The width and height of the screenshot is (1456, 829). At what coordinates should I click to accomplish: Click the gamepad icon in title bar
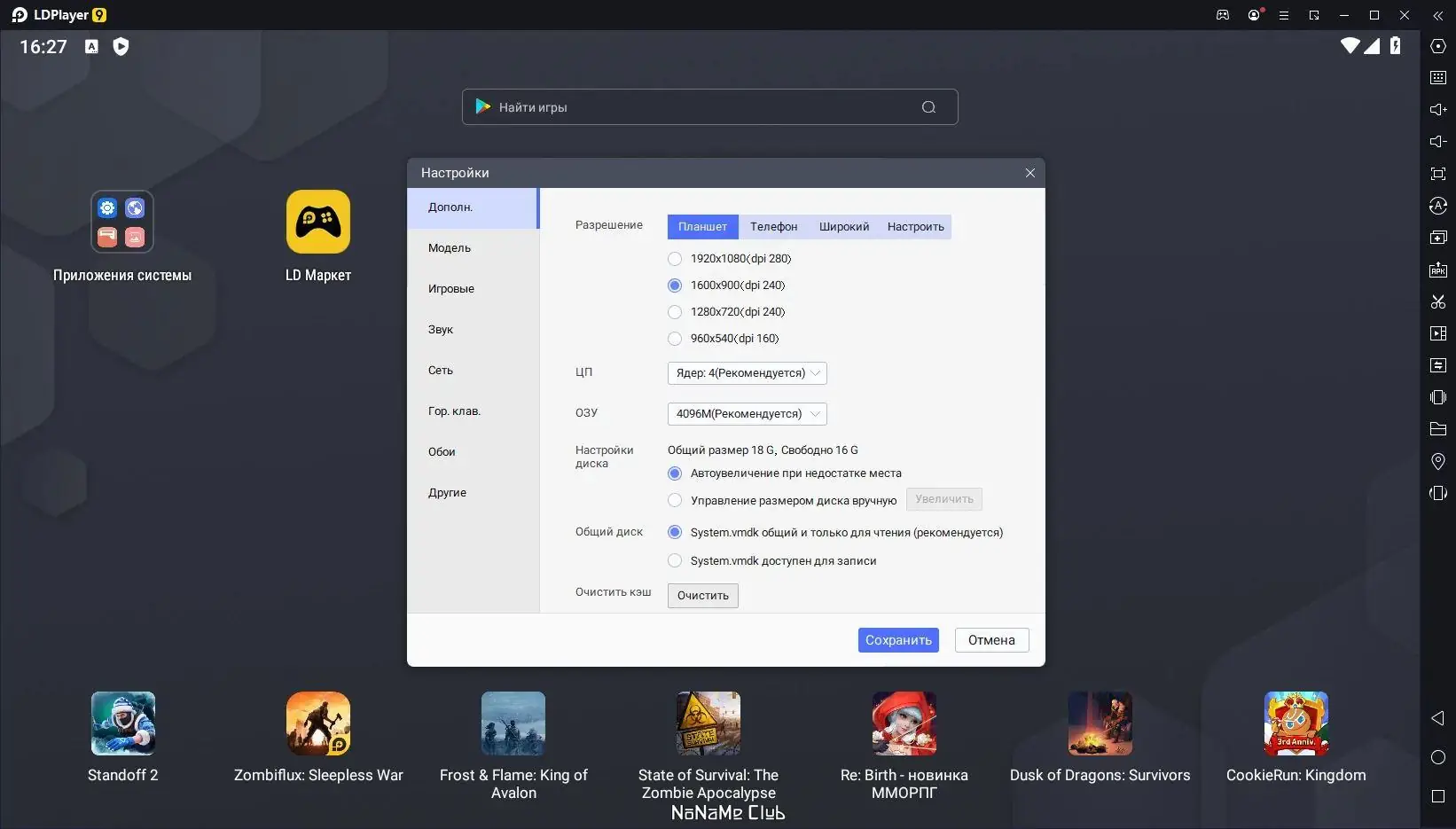point(1223,15)
